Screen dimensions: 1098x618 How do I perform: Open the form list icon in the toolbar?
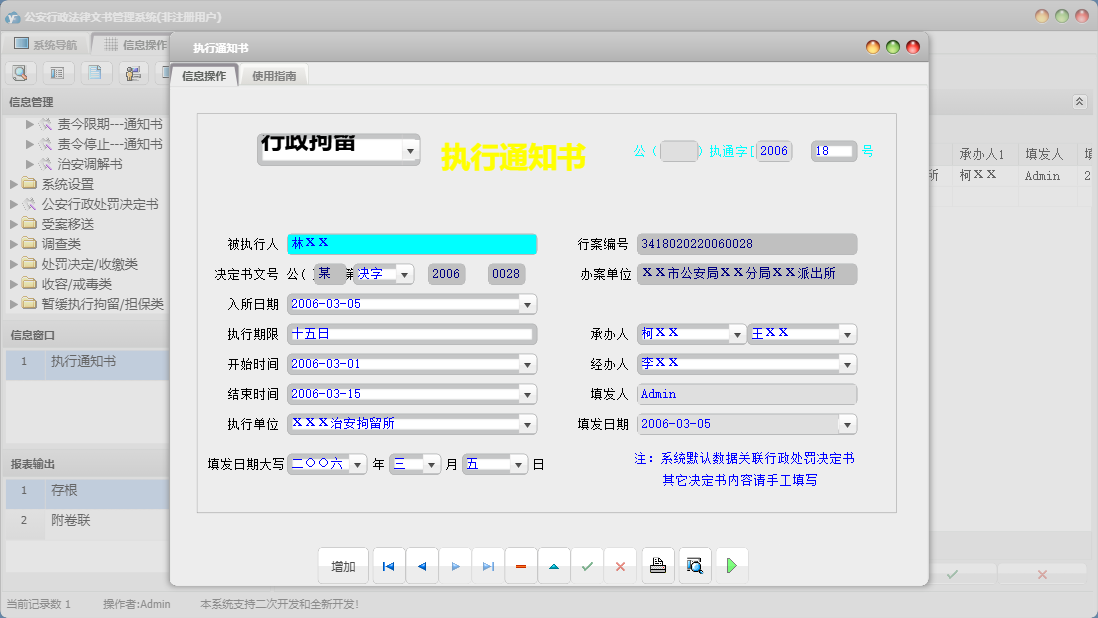click(58, 72)
